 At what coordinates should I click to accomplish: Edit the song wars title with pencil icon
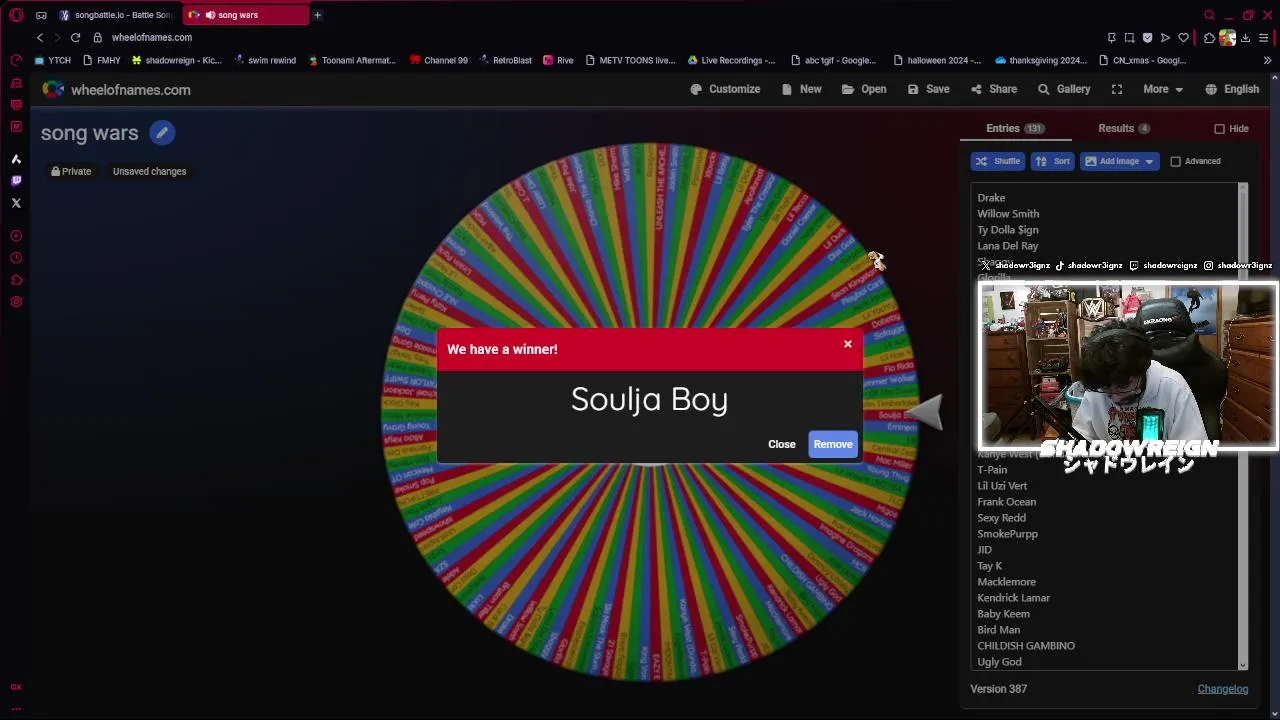coord(162,133)
